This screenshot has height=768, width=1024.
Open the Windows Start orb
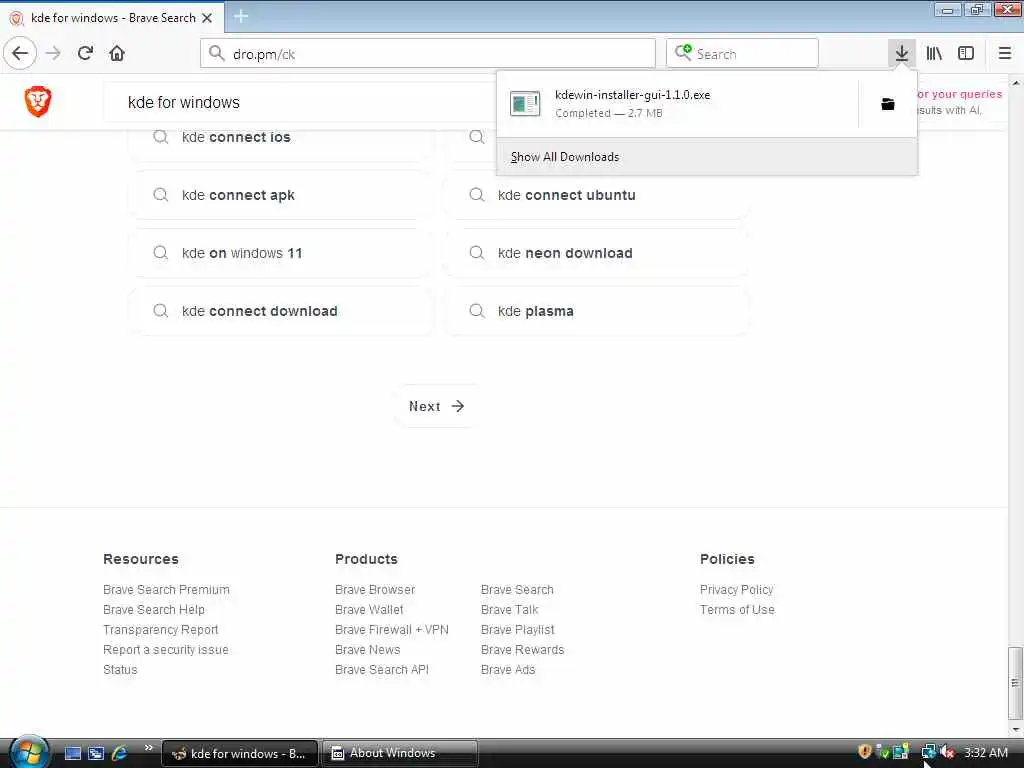click(x=27, y=752)
